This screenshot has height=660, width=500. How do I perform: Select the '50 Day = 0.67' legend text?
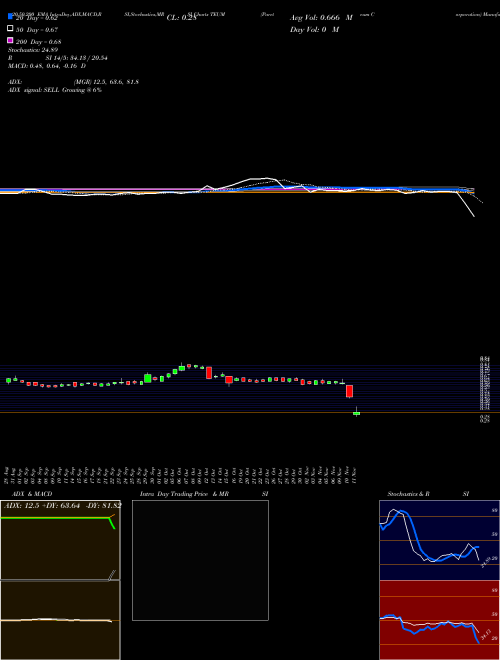click(x=37, y=30)
